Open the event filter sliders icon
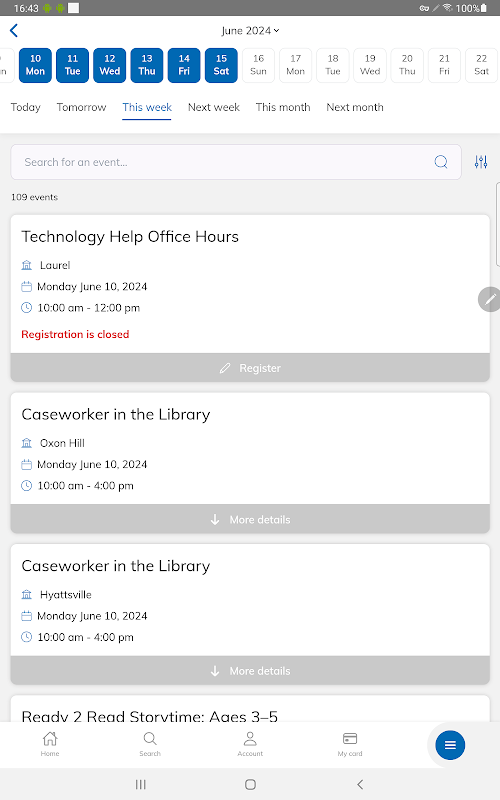This screenshot has height=800, width=500. pyautogui.click(x=481, y=162)
